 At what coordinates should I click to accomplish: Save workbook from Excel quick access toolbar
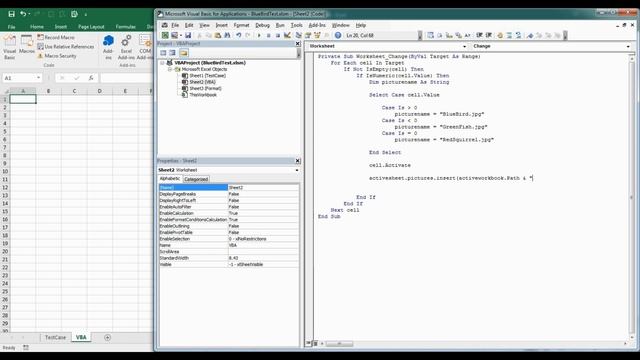[11, 14]
